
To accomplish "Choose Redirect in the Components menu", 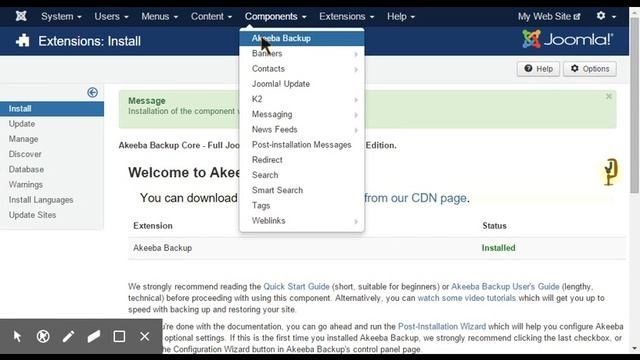I will point(302,160).
